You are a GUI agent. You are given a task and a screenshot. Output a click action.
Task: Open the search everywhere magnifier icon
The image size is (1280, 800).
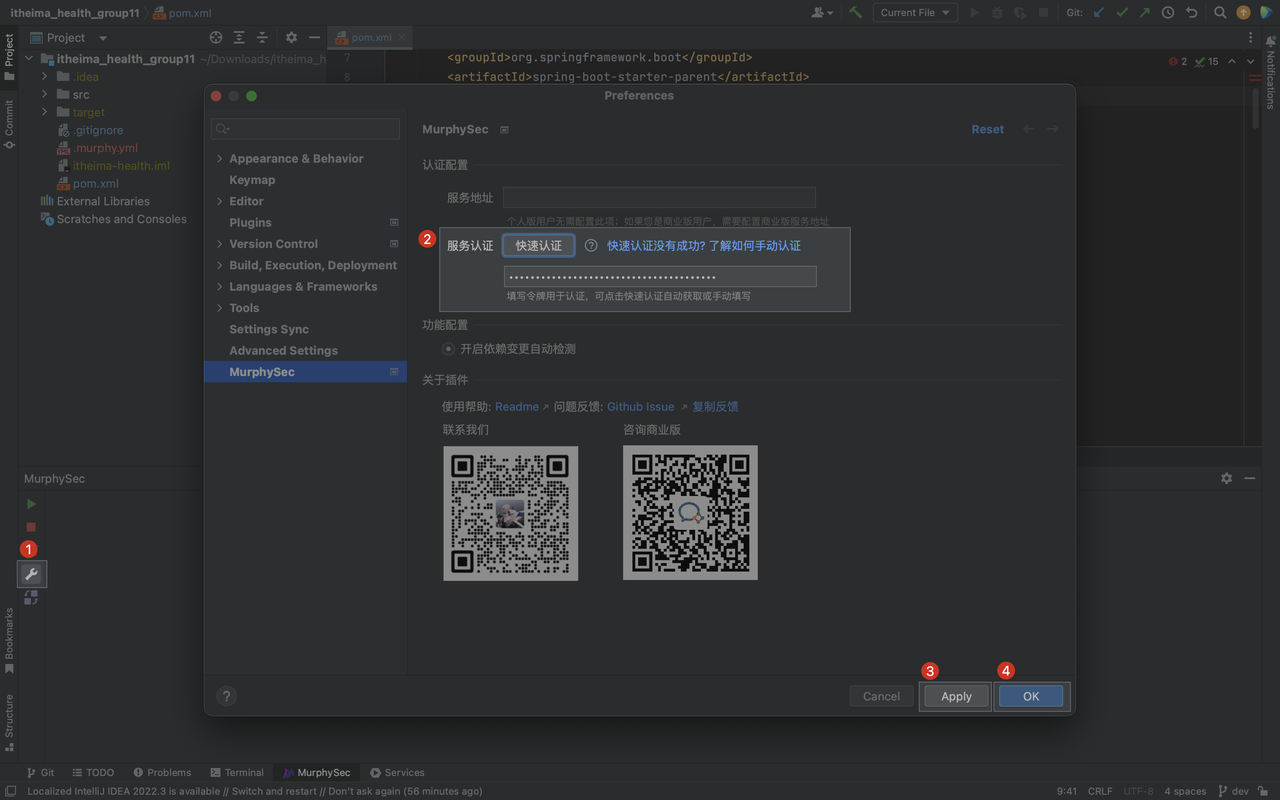click(1219, 13)
